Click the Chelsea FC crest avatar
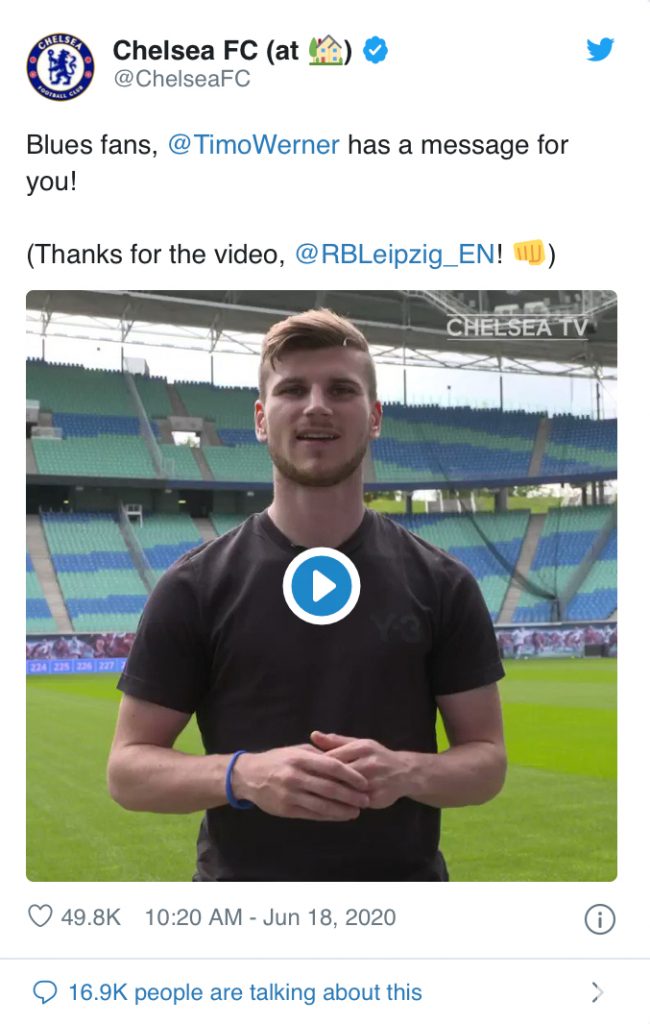650x1024 pixels. tap(60, 67)
